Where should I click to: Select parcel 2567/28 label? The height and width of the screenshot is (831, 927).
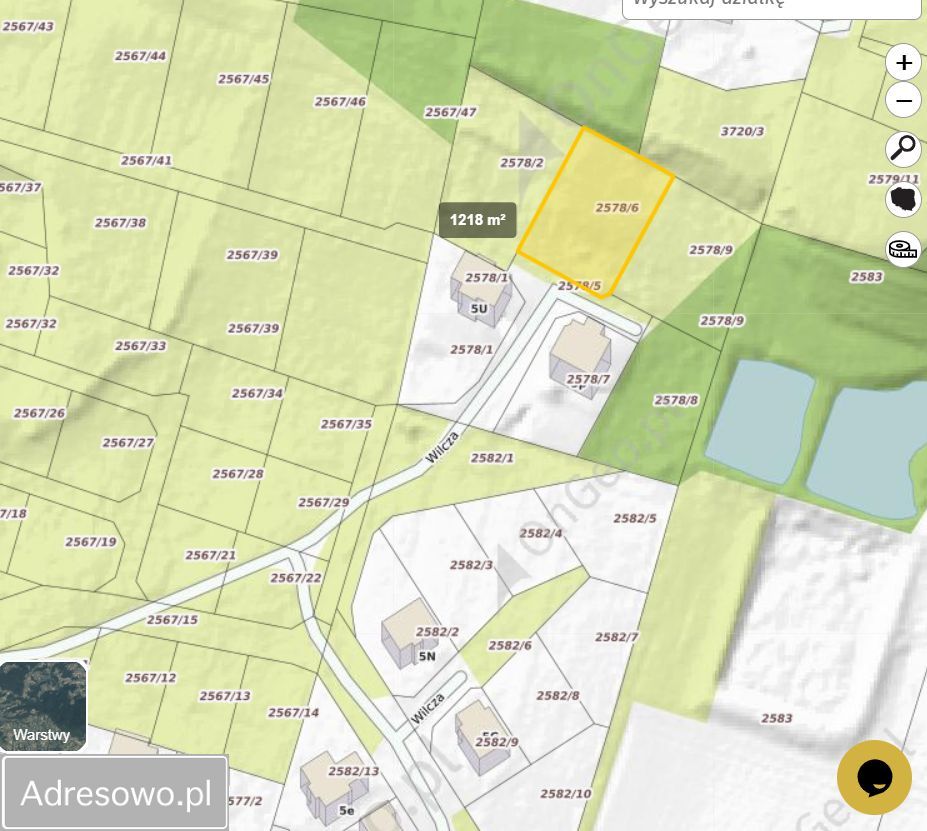click(238, 474)
